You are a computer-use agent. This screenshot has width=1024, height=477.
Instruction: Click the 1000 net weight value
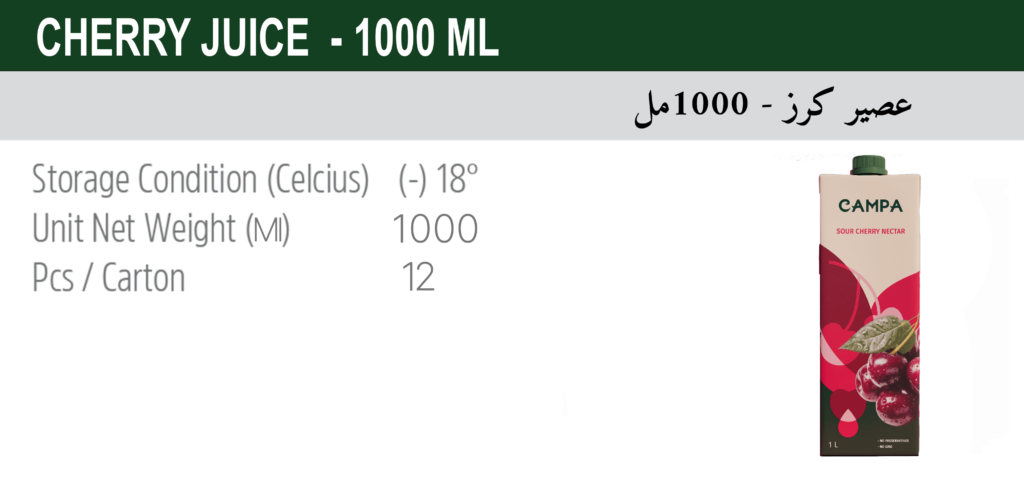435,229
